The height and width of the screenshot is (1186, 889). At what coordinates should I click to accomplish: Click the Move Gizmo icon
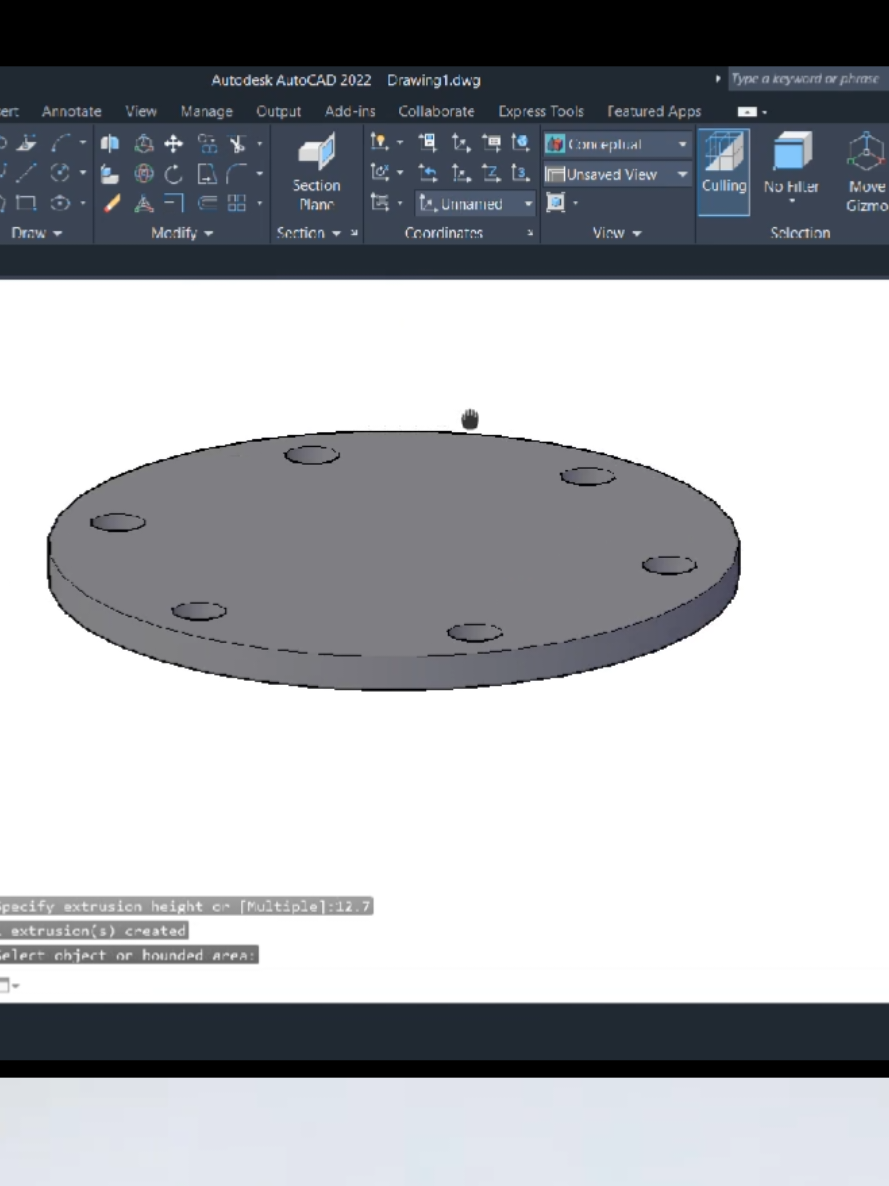pyautogui.click(x=866, y=172)
